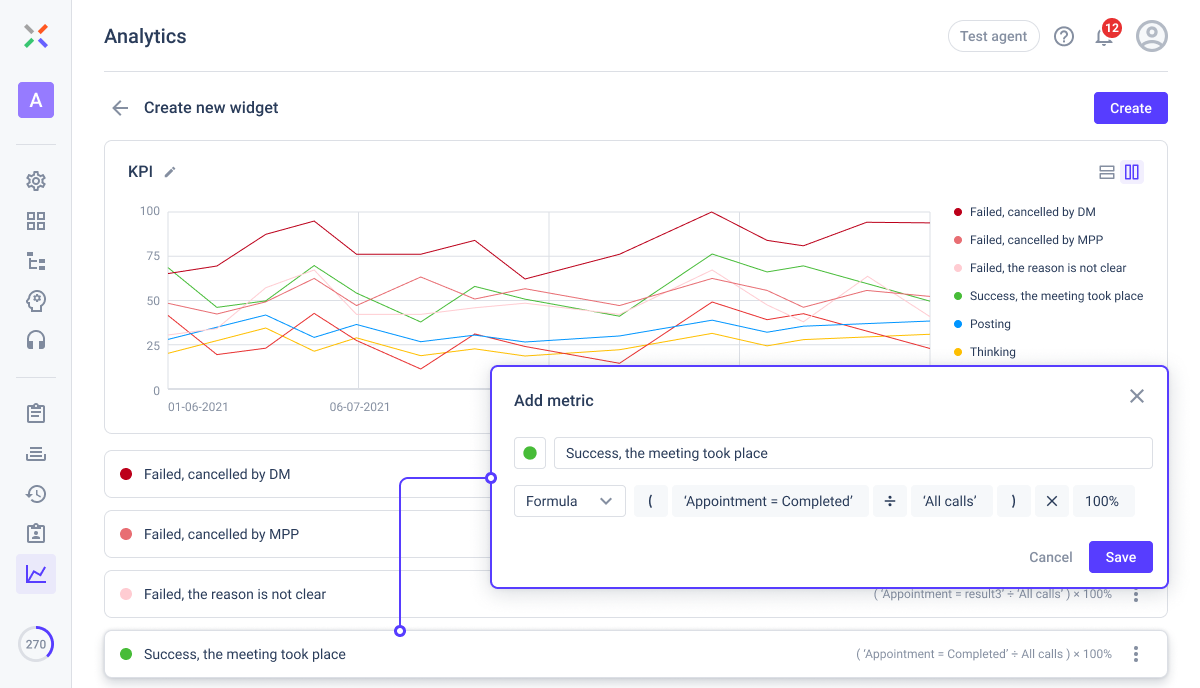Click the Save button in Add metric
This screenshot has height=688, width=1200.
[x=1120, y=557]
